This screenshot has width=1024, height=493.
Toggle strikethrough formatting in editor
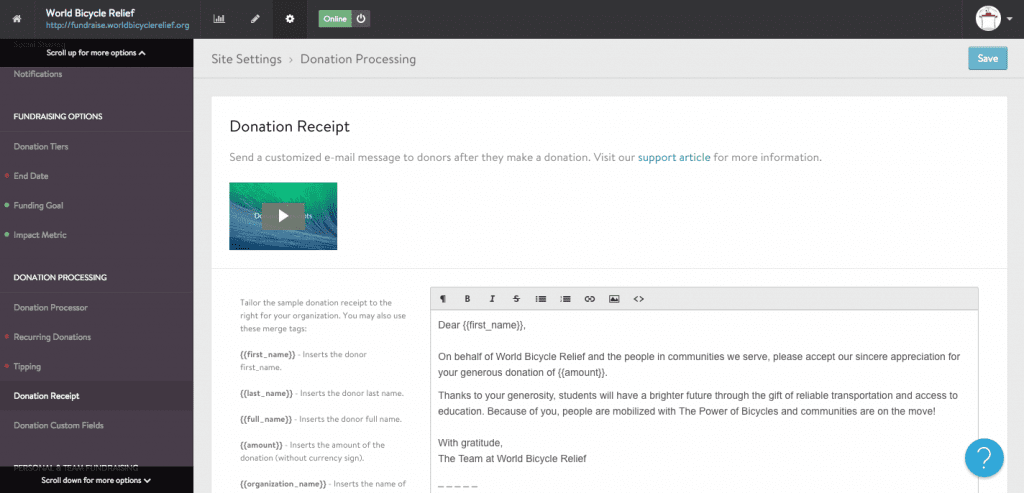[x=517, y=298]
